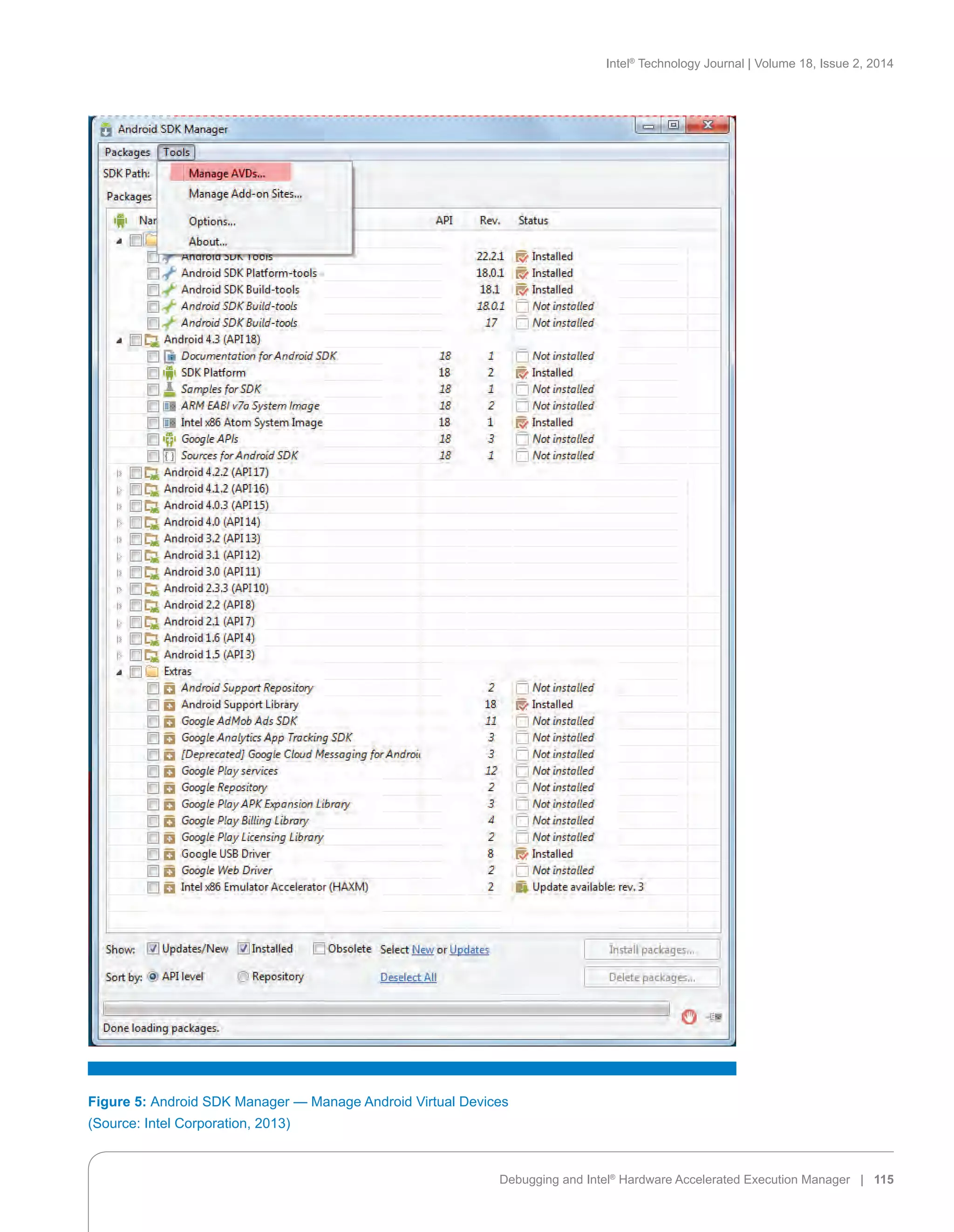The width and height of the screenshot is (954, 1232).
Task: Check the Android 4.3 (API 18) group checkbox
Action: pos(135,340)
